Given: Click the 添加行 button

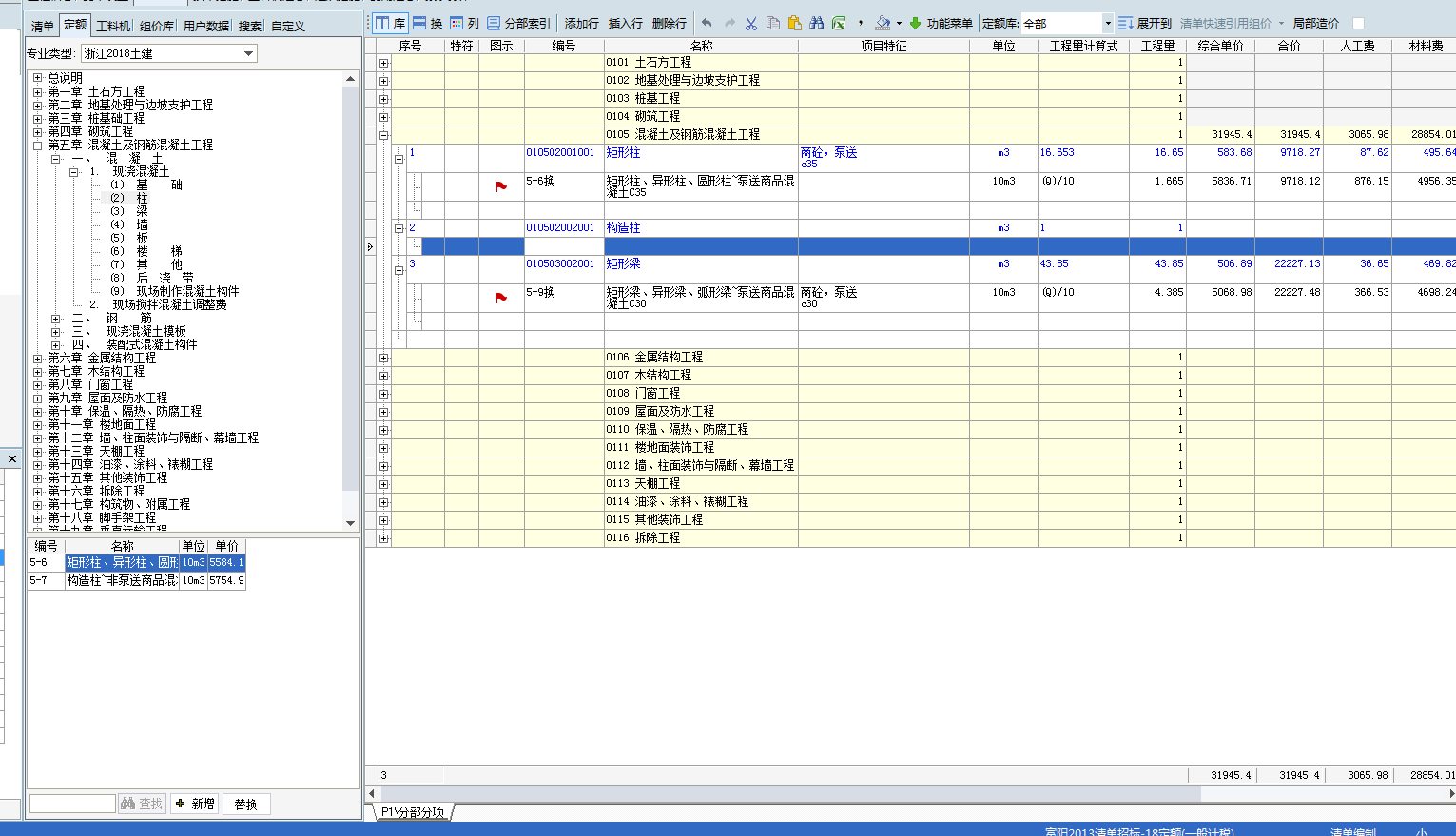Looking at the screenshot, I should tap(582, 23).
